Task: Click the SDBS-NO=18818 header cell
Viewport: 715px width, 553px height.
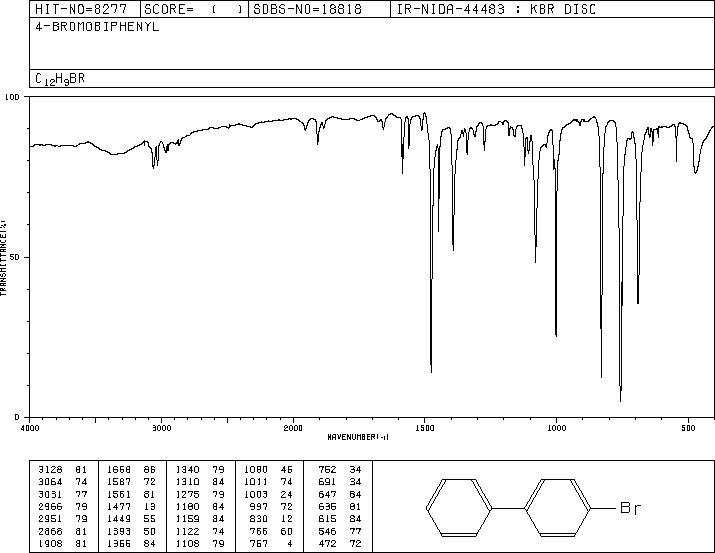Action: [x=307, y=9]
